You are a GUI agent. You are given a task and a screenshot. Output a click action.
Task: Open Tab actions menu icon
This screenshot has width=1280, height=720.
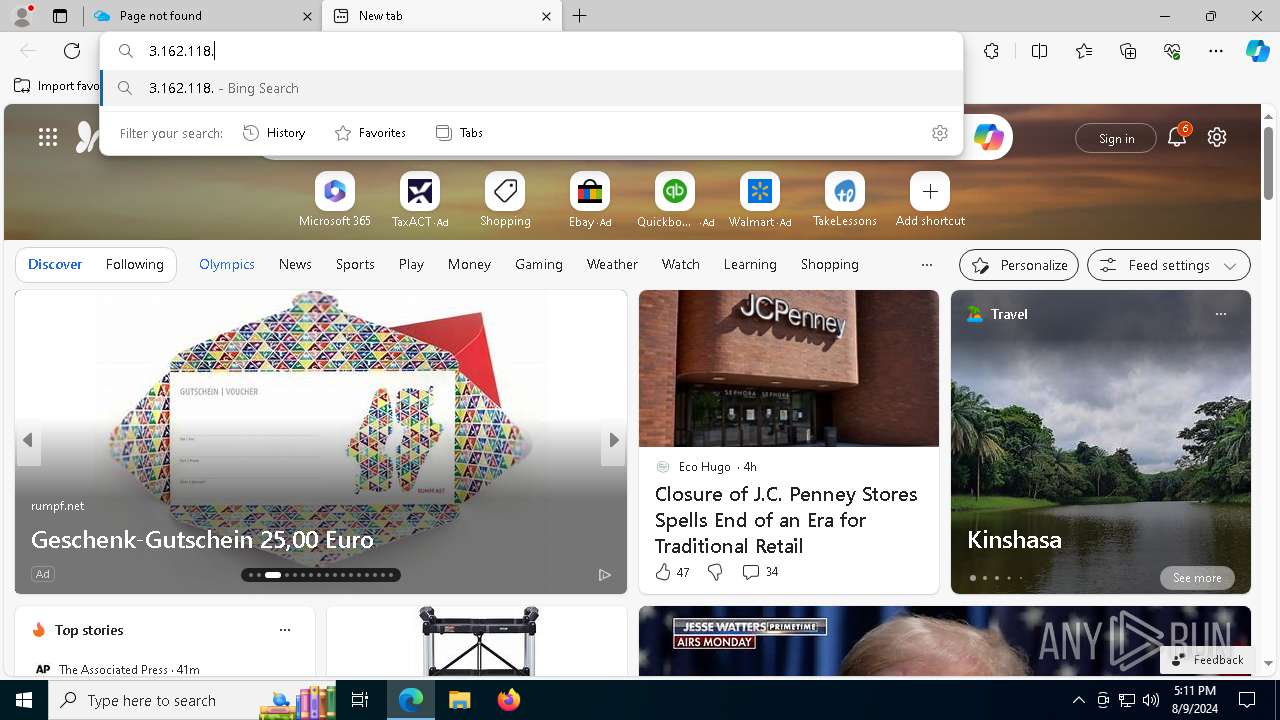(x=60, y=16)
